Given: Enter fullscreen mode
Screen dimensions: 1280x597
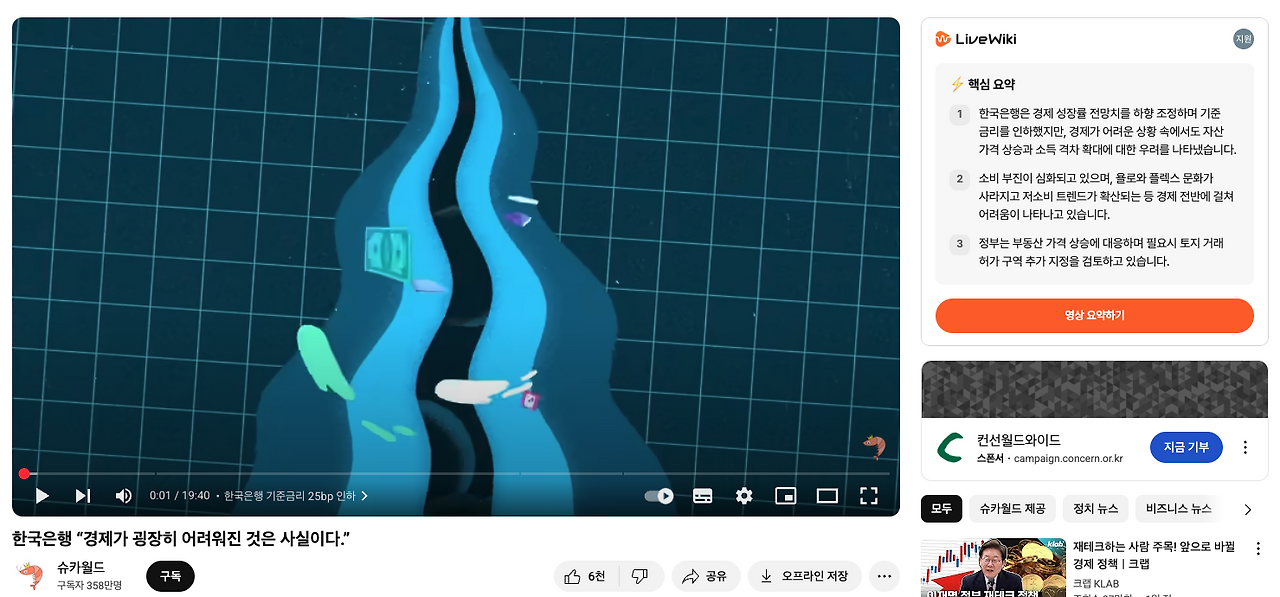Looking at the screenshot, I should point(868,495).
